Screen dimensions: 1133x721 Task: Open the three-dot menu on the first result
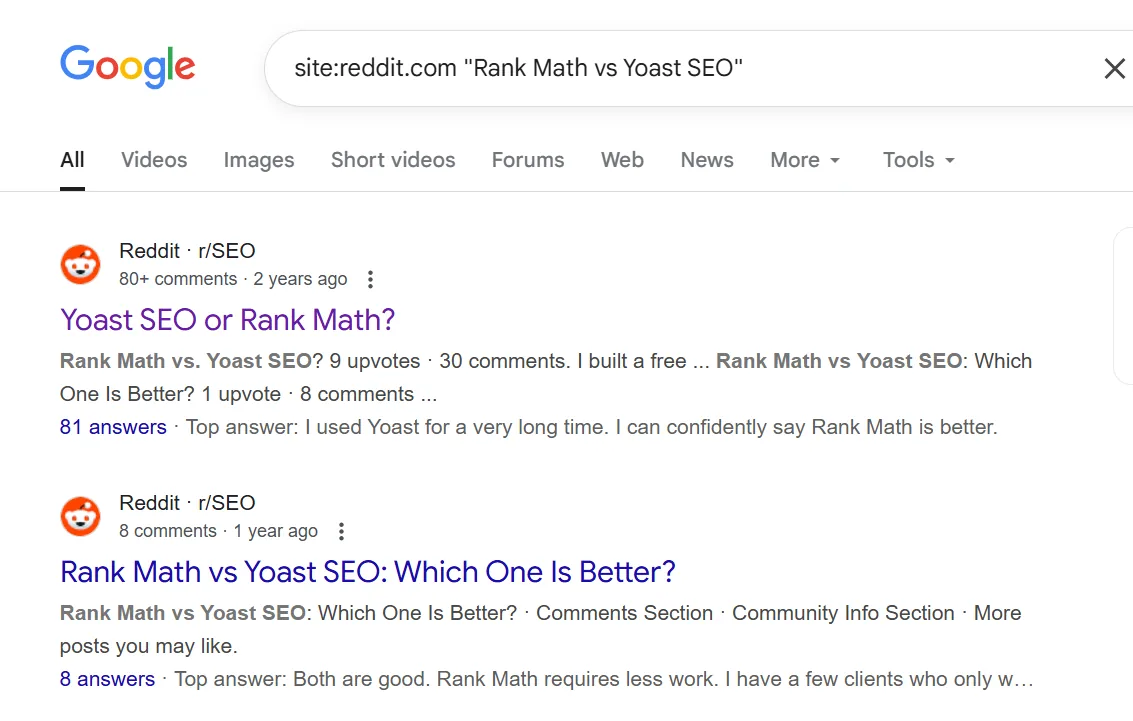370,279
